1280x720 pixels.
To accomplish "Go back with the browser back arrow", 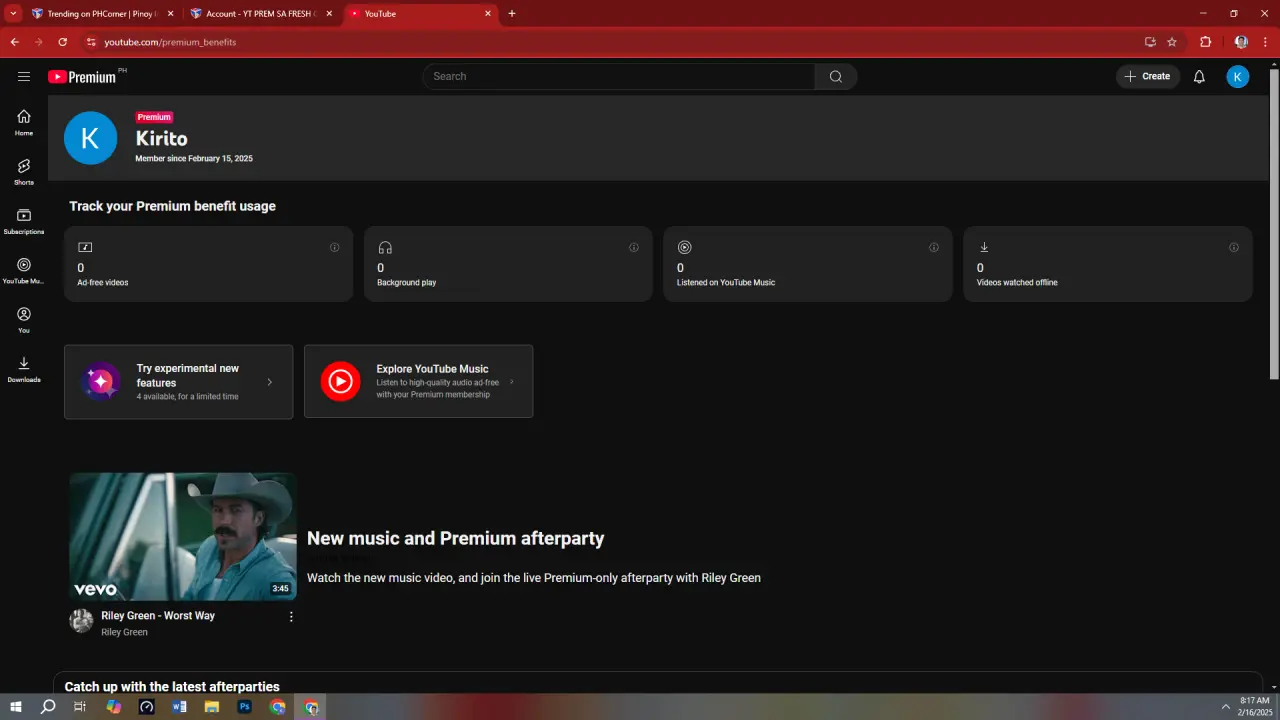I will pos(14,42).
